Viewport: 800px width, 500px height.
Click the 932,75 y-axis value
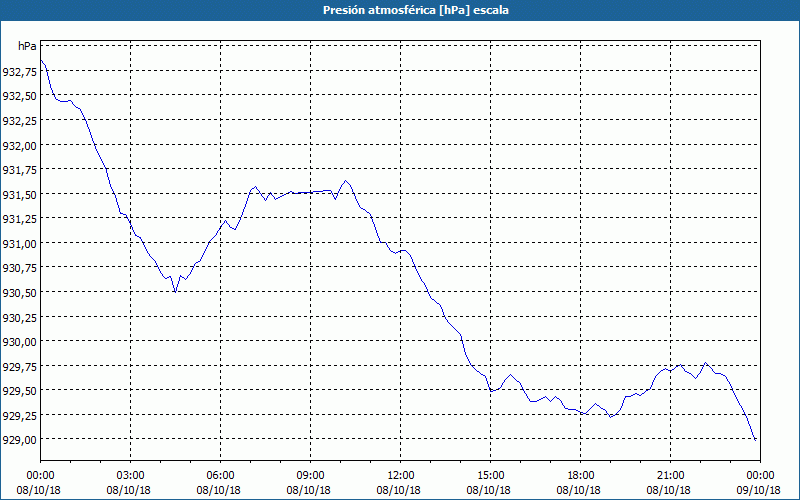point(19,72)
